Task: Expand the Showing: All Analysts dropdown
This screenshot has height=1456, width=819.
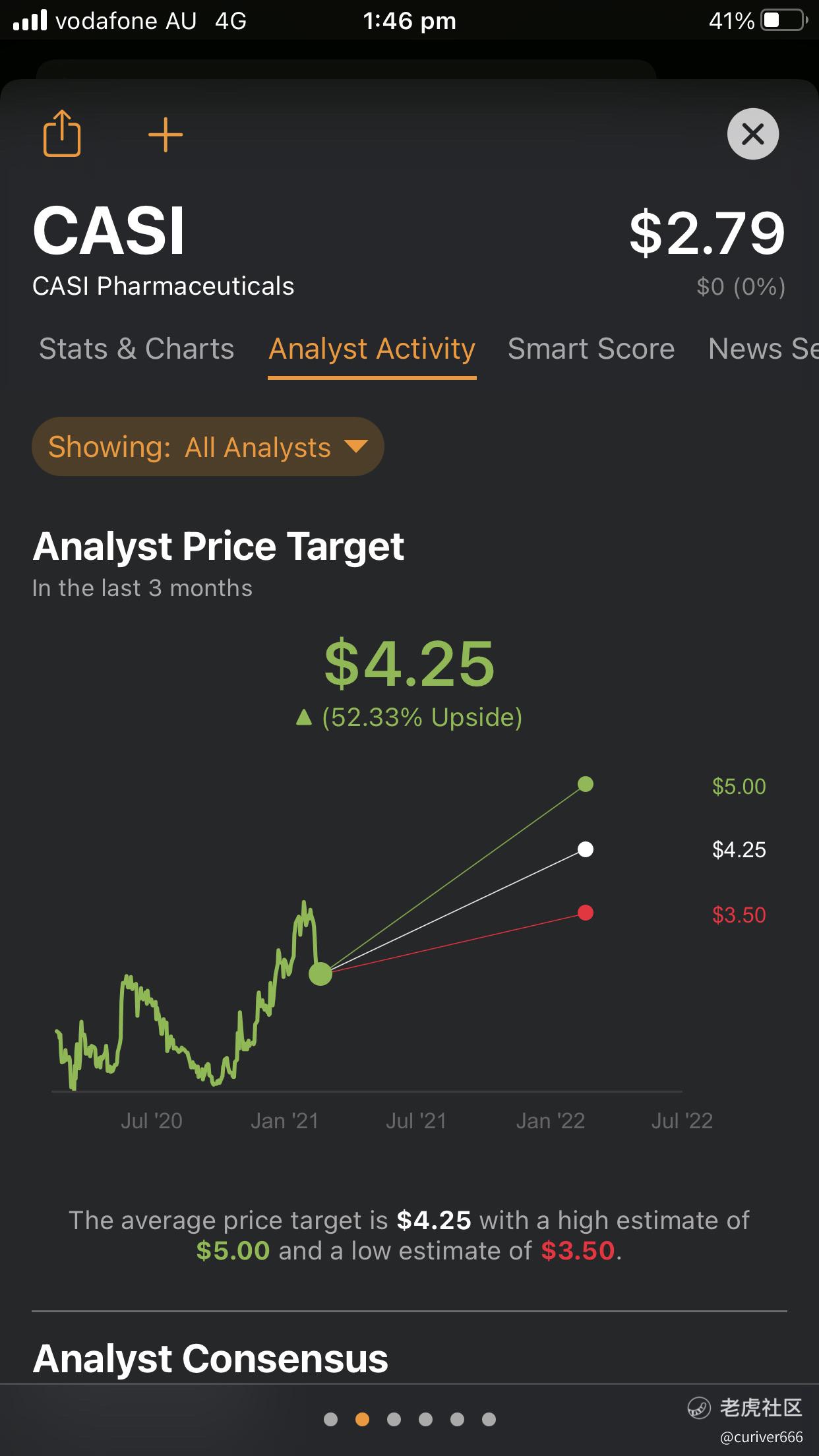Action: (x=208, y=446)
